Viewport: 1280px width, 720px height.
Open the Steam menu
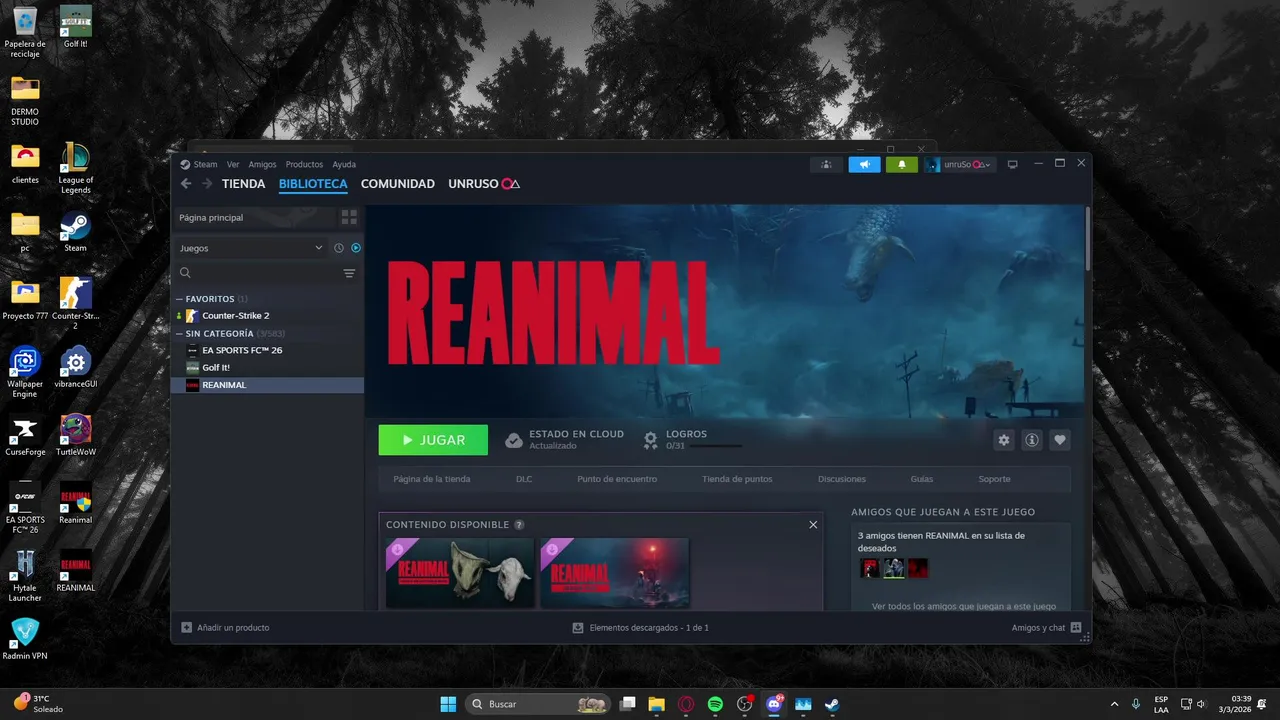(x=205, y=165)
